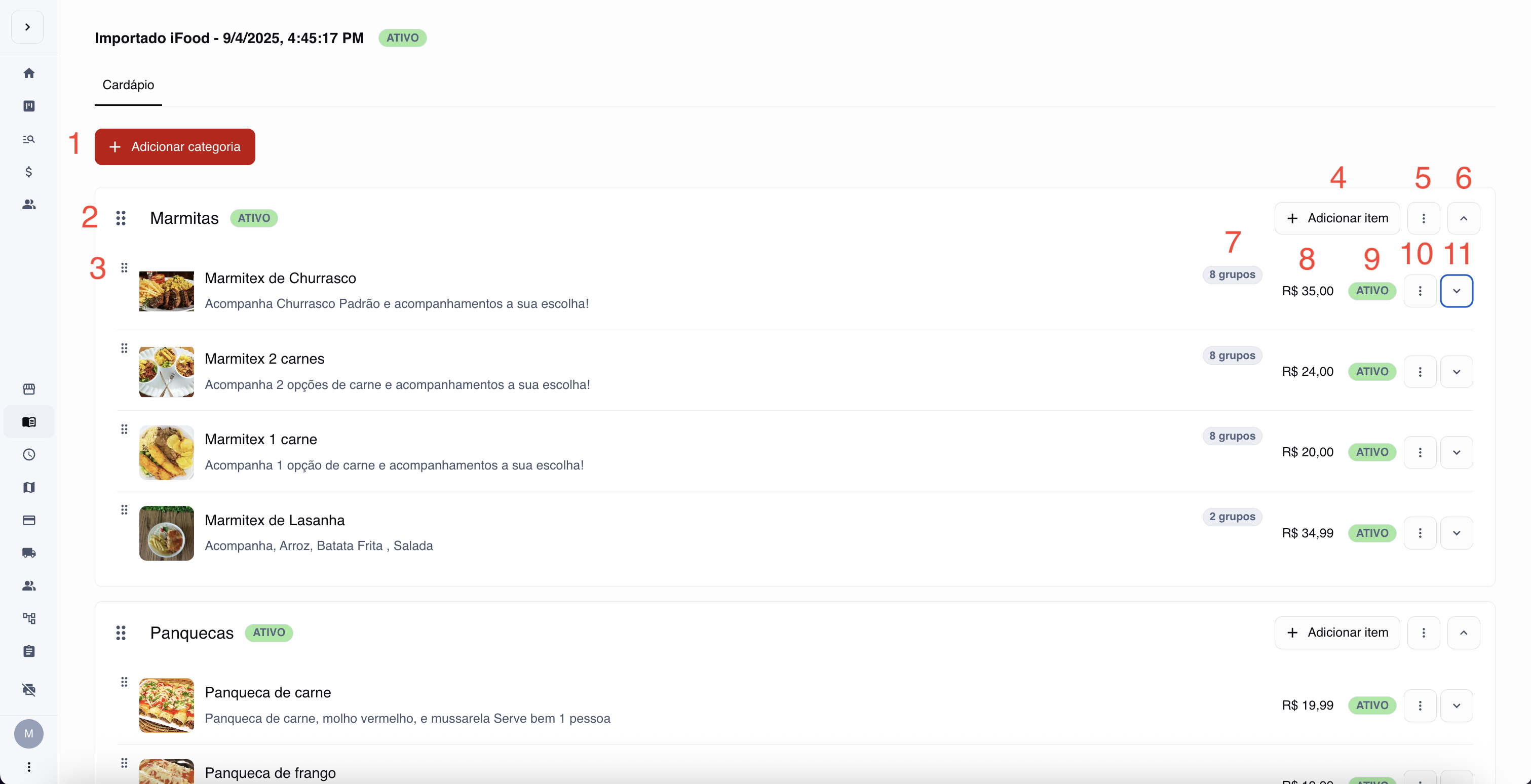
Task: Open the map icon in sidebar
Action: 28,488
